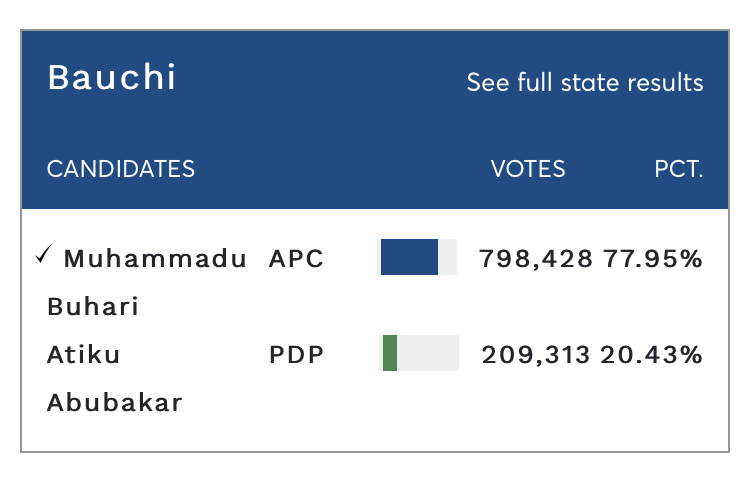Click the Abubakar surname text

point(115,402)
